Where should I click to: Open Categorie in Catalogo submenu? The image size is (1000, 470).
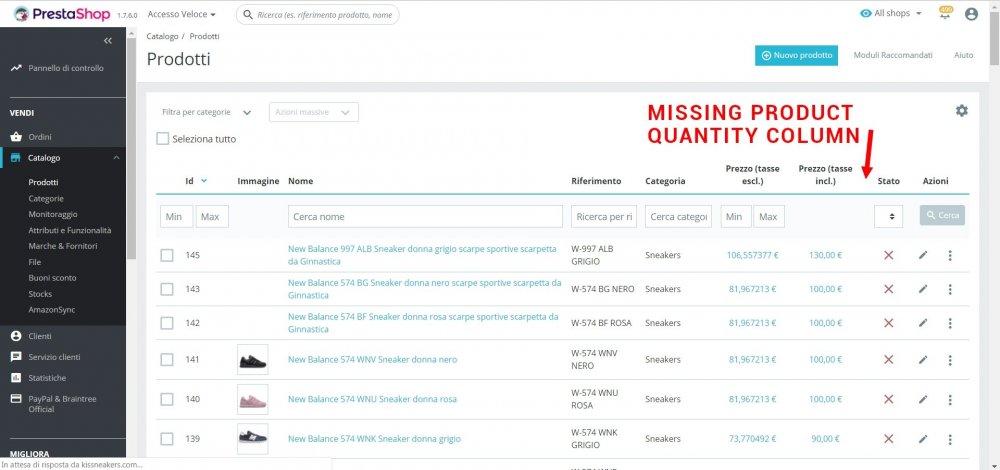click(x=46, y=198)
